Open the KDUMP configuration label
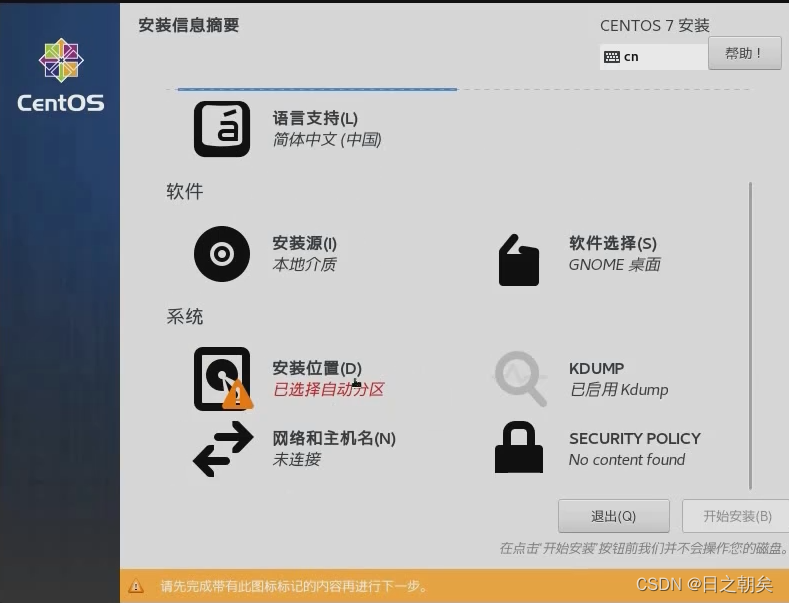Image resolution: width=789 pixels, height=603 pixels. click(596, 368)
